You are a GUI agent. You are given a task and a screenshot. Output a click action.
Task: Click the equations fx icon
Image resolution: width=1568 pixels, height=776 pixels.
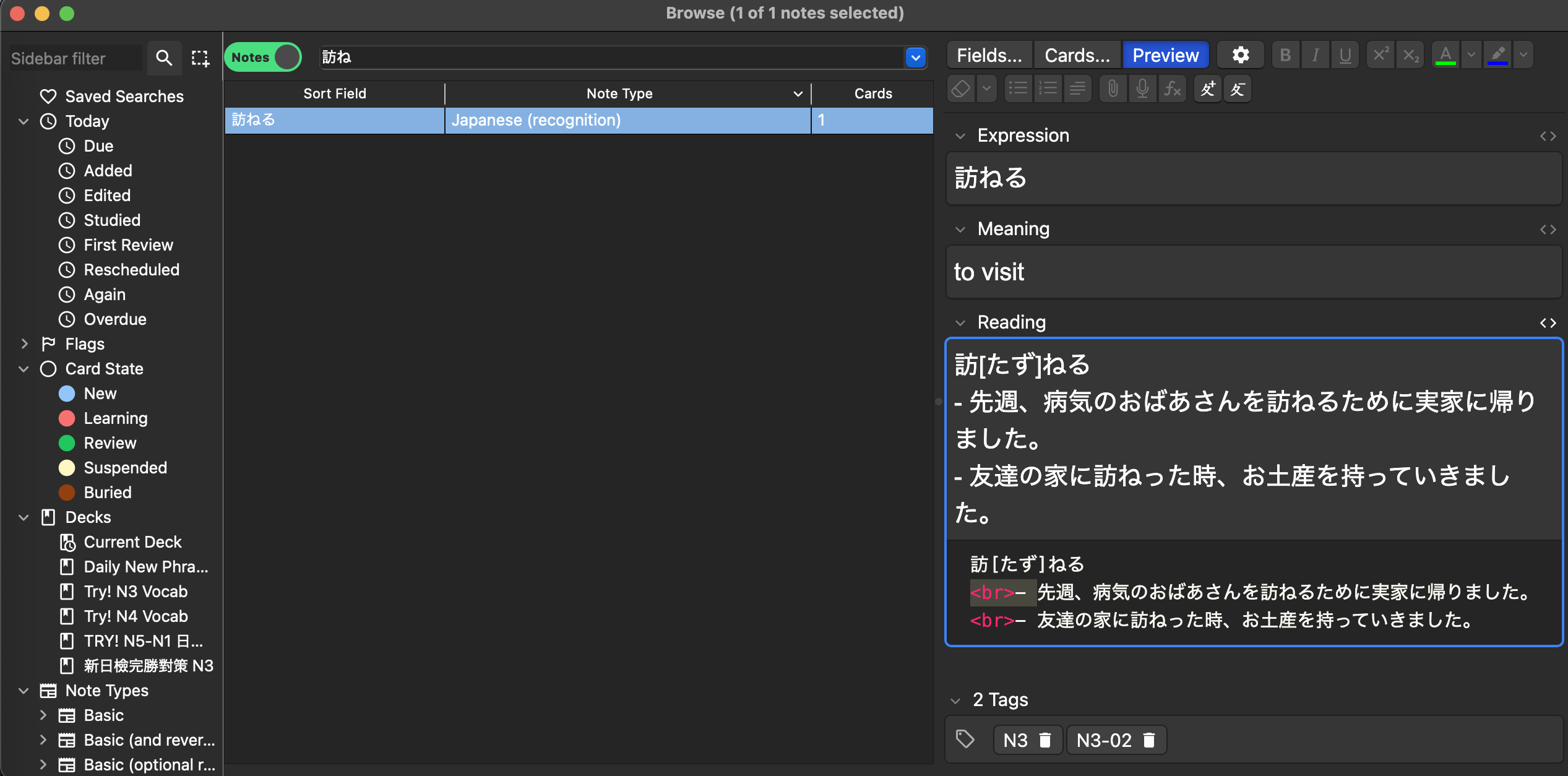(x=1172, y=89)
